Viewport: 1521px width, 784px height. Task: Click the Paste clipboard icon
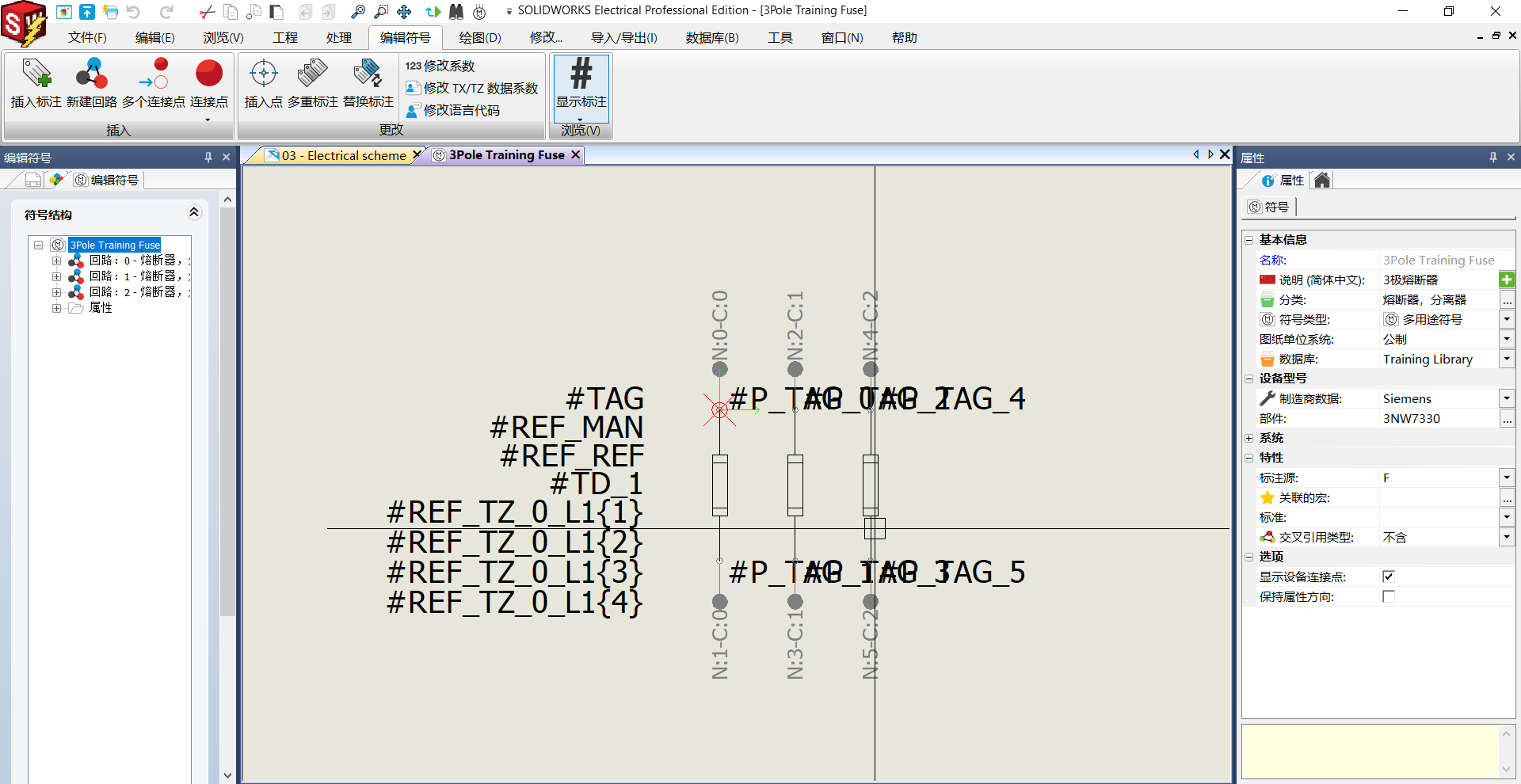click(276, 11)
